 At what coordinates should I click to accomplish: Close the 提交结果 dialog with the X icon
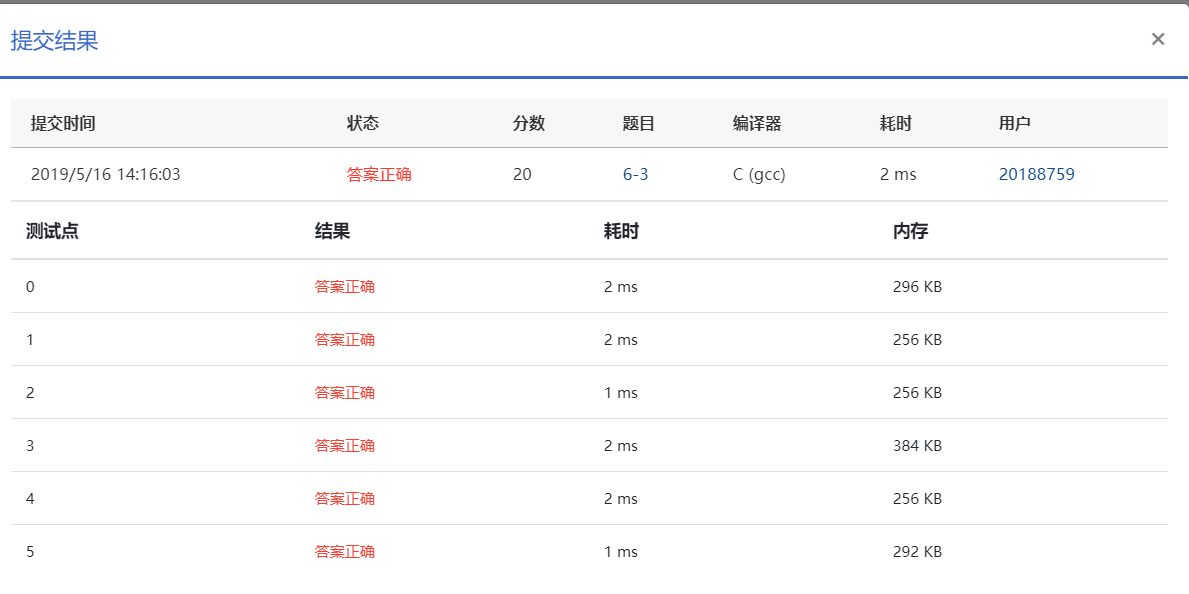(1157, 39)
